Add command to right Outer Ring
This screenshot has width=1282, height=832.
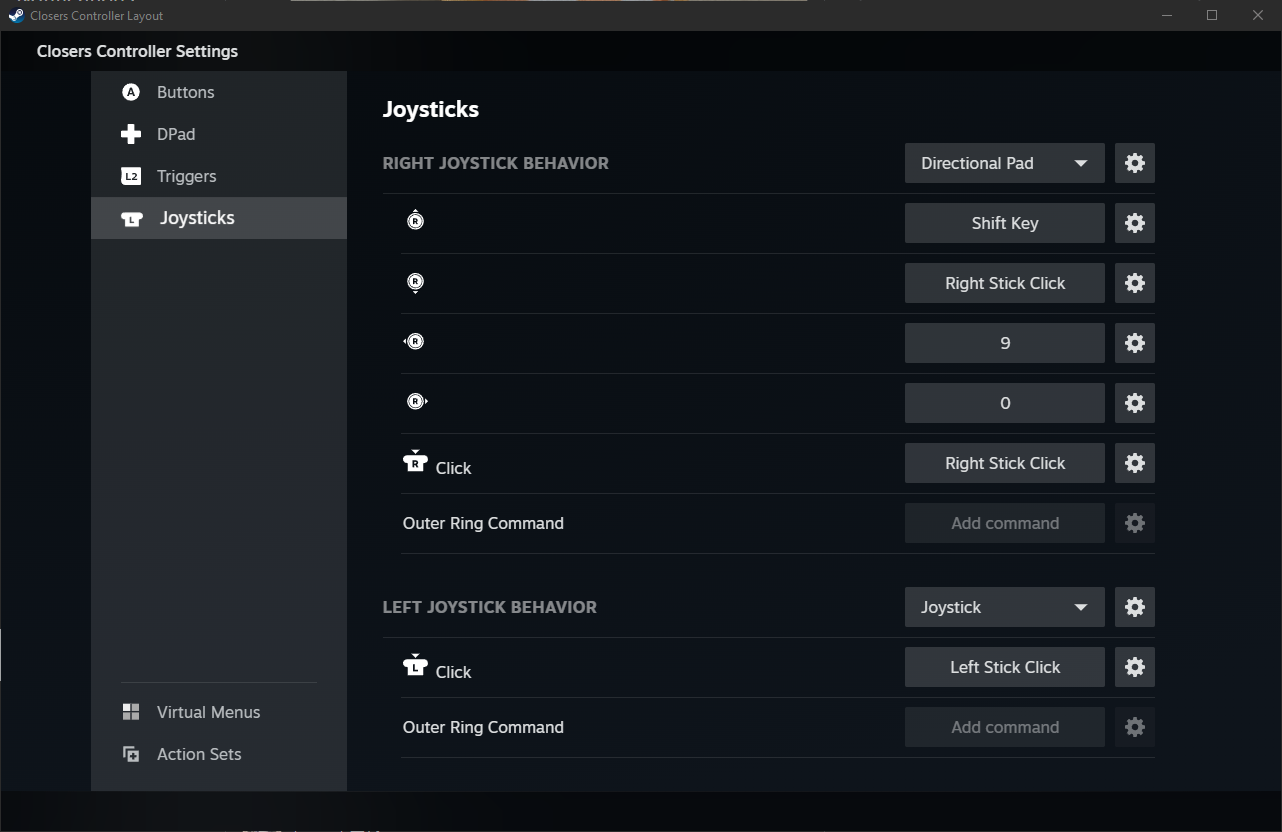tap(1004, 523)
